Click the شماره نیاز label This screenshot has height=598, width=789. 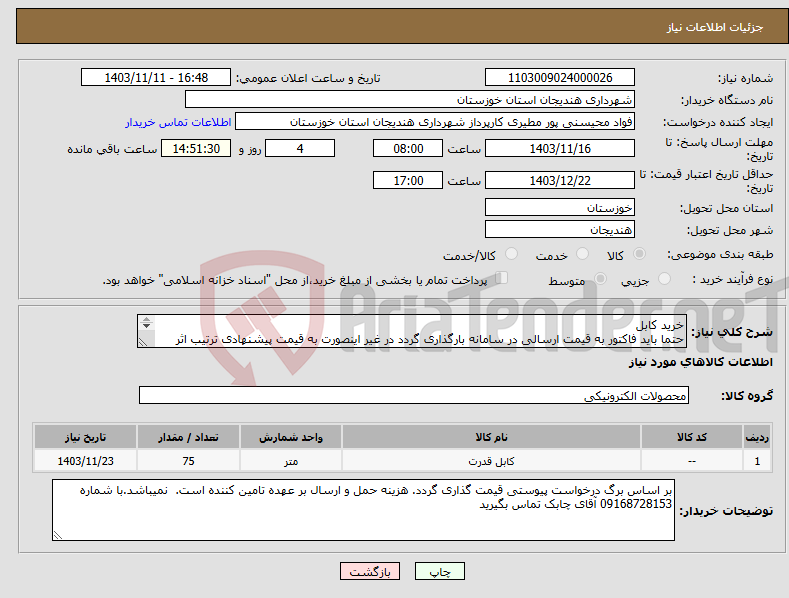click(745, 79)
